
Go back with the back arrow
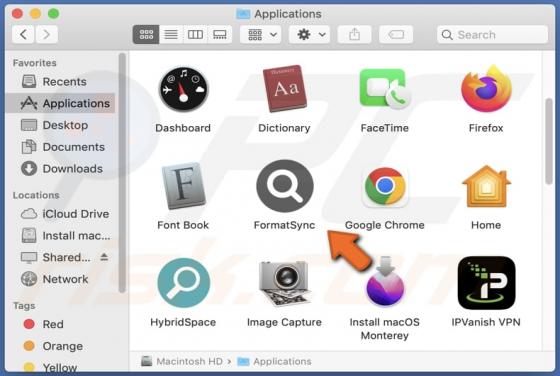[x=23, y=35]
